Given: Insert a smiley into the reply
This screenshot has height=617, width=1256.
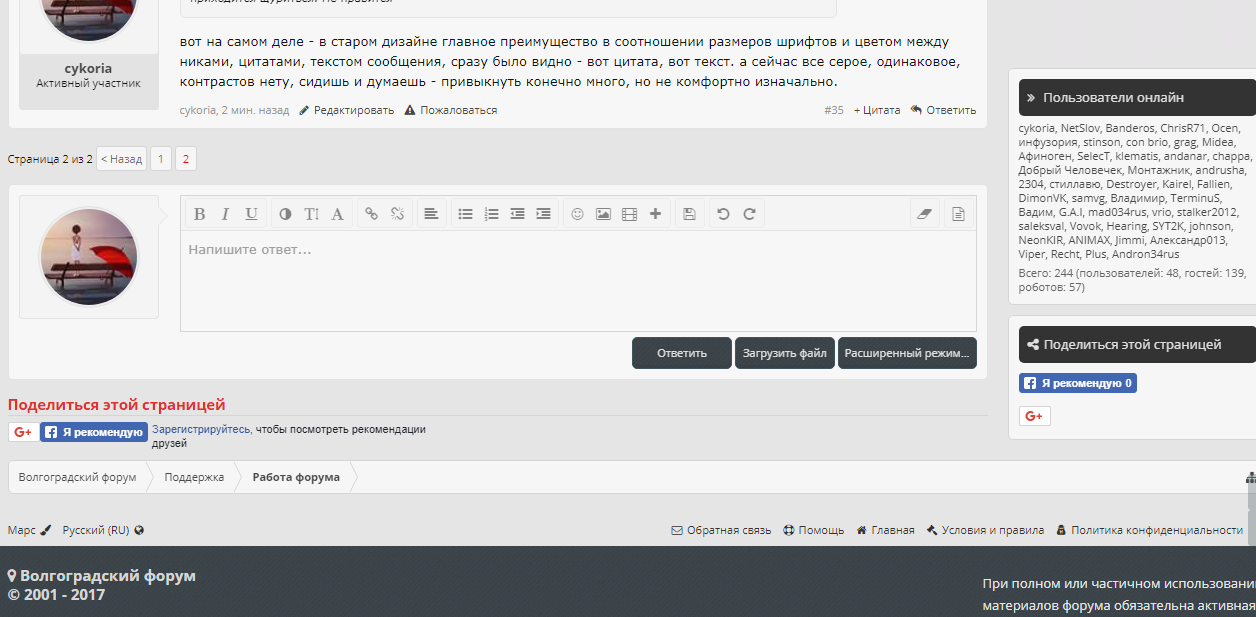Looking at the screenshot, I should (577, 214).
